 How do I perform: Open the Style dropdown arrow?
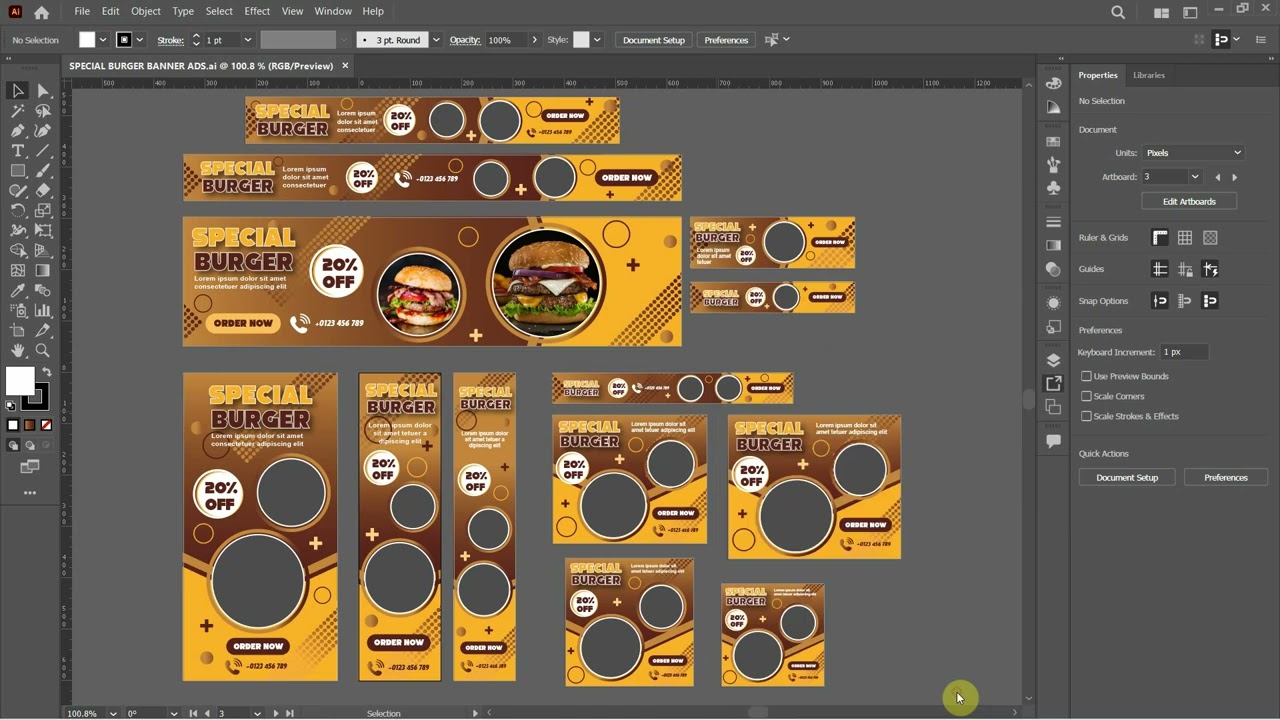tap(597, 40)
